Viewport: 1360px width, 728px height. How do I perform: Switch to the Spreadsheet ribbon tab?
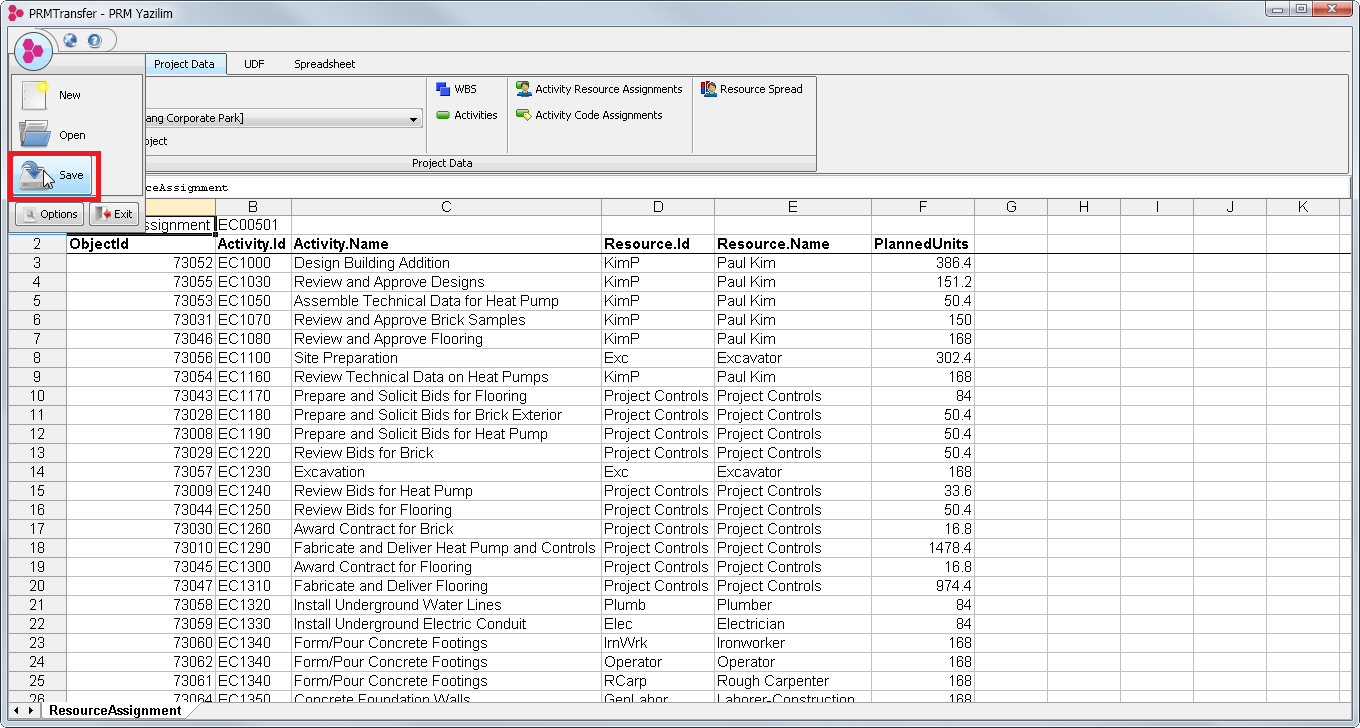[x=324, y=64]
